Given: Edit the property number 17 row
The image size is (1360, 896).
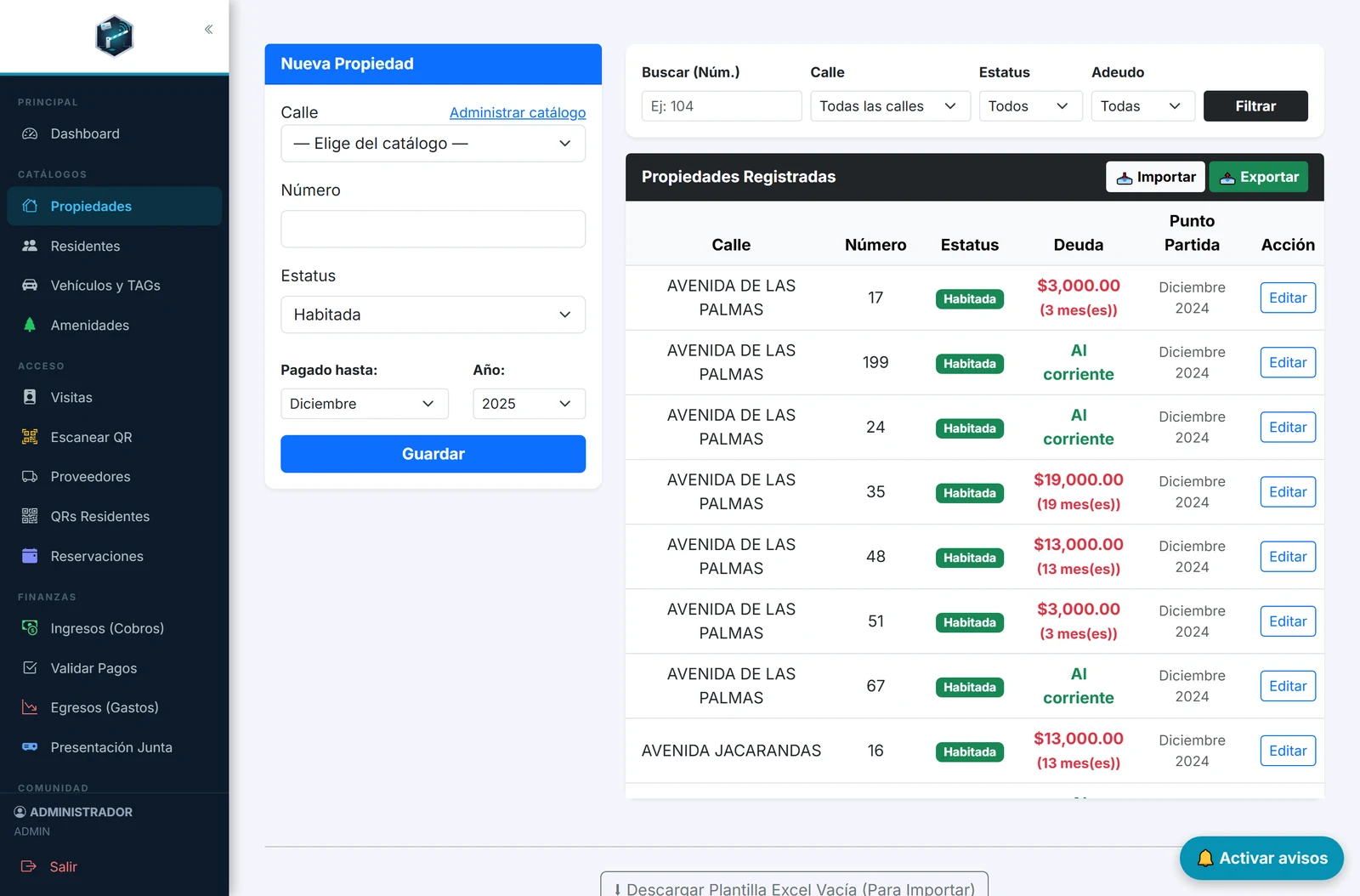Looking at the screenshot, I should click(x=1288, y=298).
